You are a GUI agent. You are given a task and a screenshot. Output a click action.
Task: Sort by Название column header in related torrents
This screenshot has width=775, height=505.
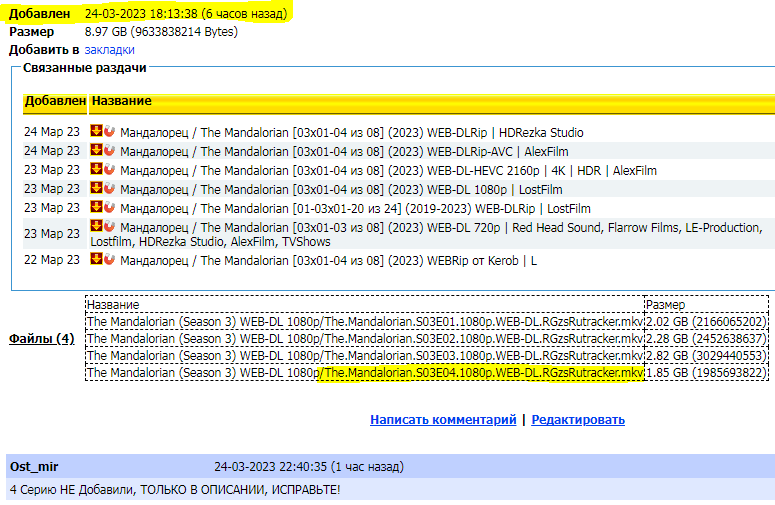point(122,101)
